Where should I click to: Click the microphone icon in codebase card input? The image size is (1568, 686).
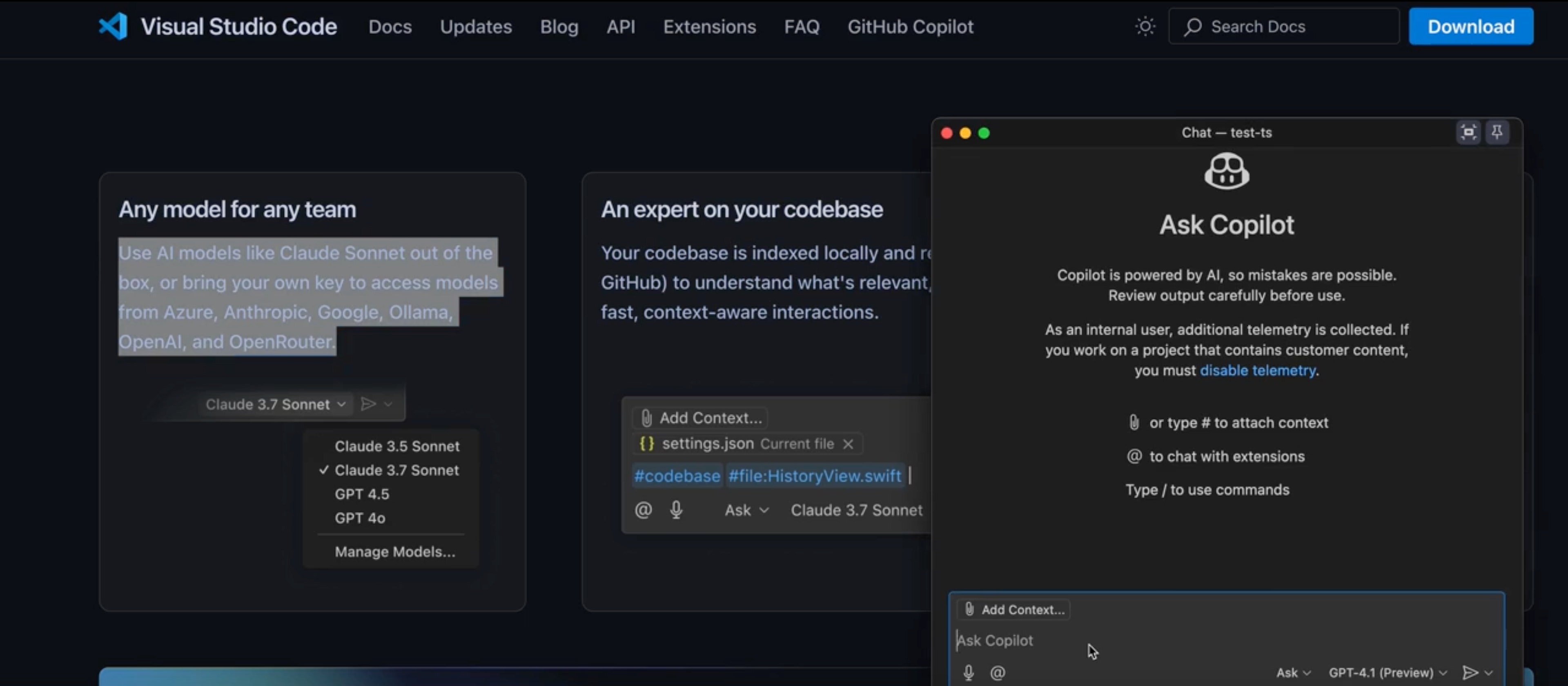(x=676, y=510)
